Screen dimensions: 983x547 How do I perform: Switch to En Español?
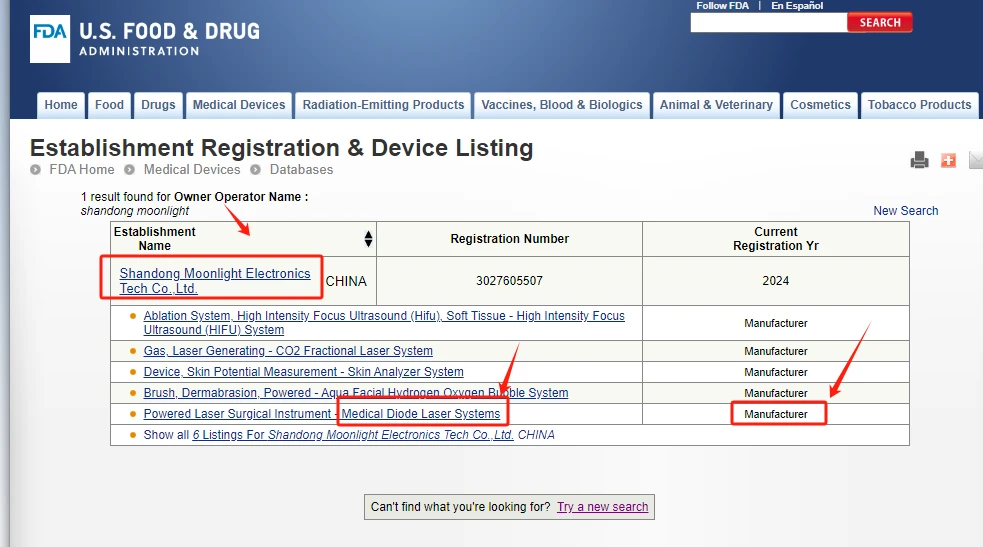click(x=797, y=6)
